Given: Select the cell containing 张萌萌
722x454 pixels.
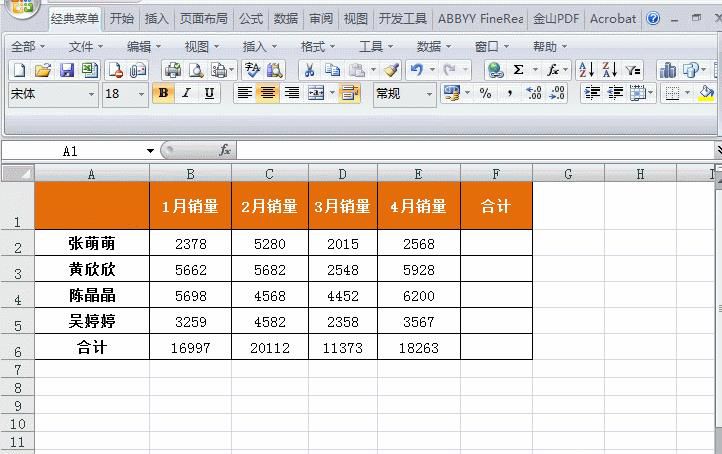Looking at the screenshot, I should [x=92, y=243].
